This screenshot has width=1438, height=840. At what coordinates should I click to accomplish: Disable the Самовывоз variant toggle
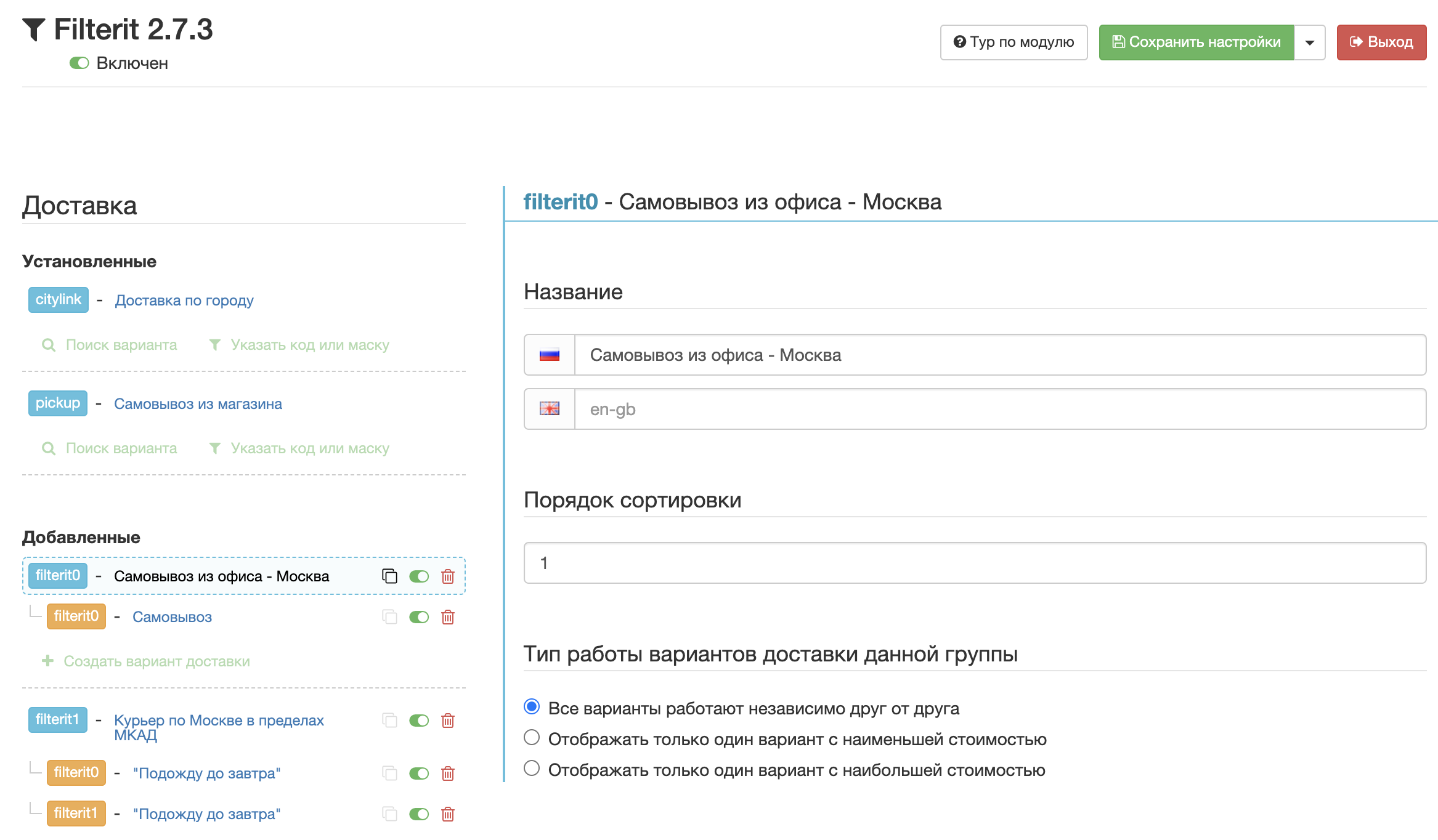tap(419, 616)
